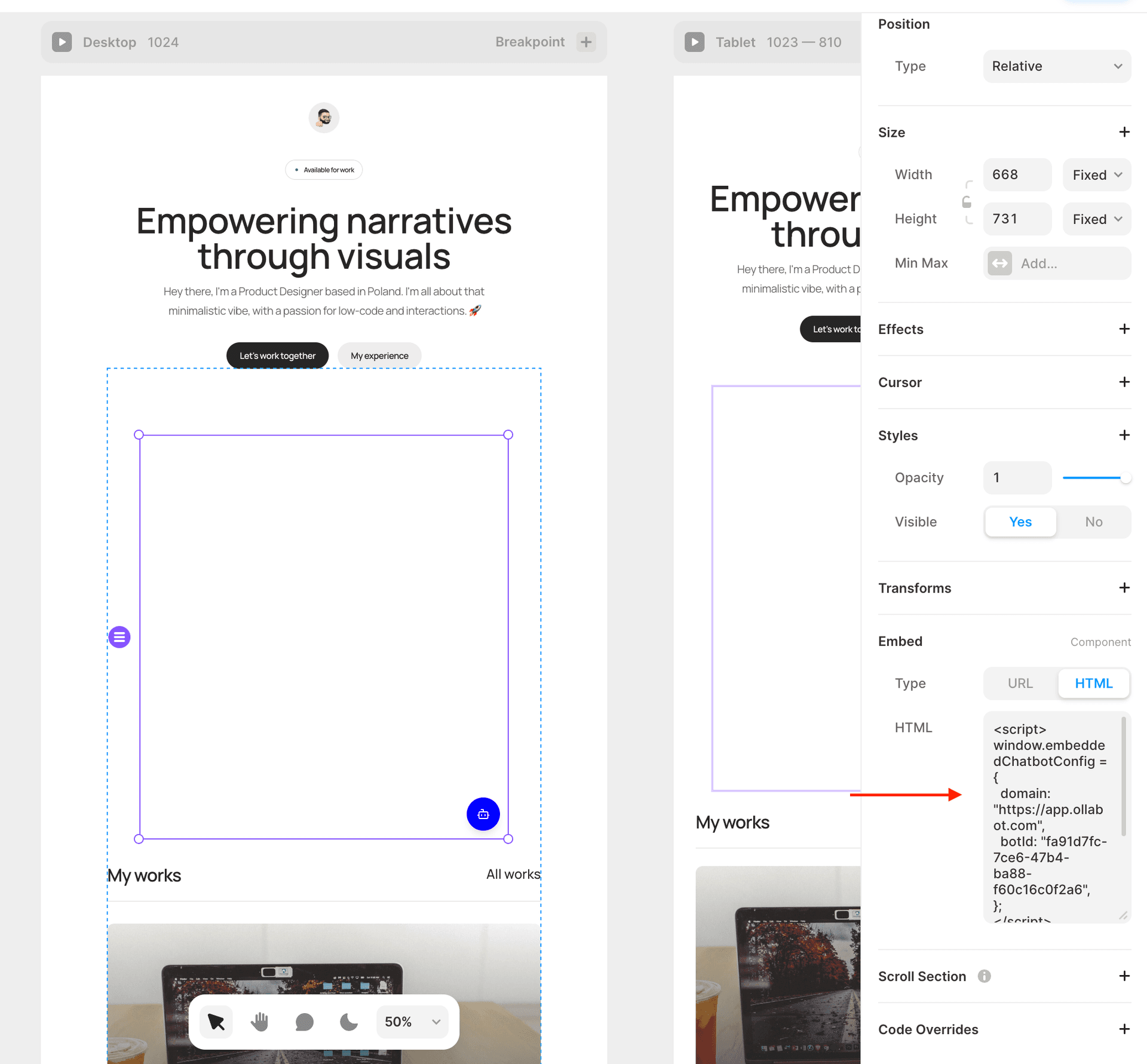Click the list/layers panel icon
This screenshot has width=1147, height=1064.
pyautogui.click(x=119, y=636)
